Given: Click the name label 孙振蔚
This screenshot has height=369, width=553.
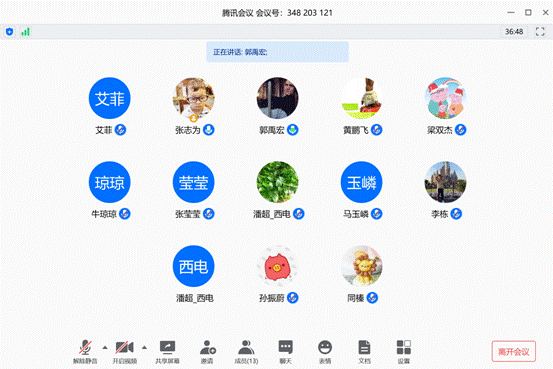Looking at the screenshot, I should coord(272,298).
